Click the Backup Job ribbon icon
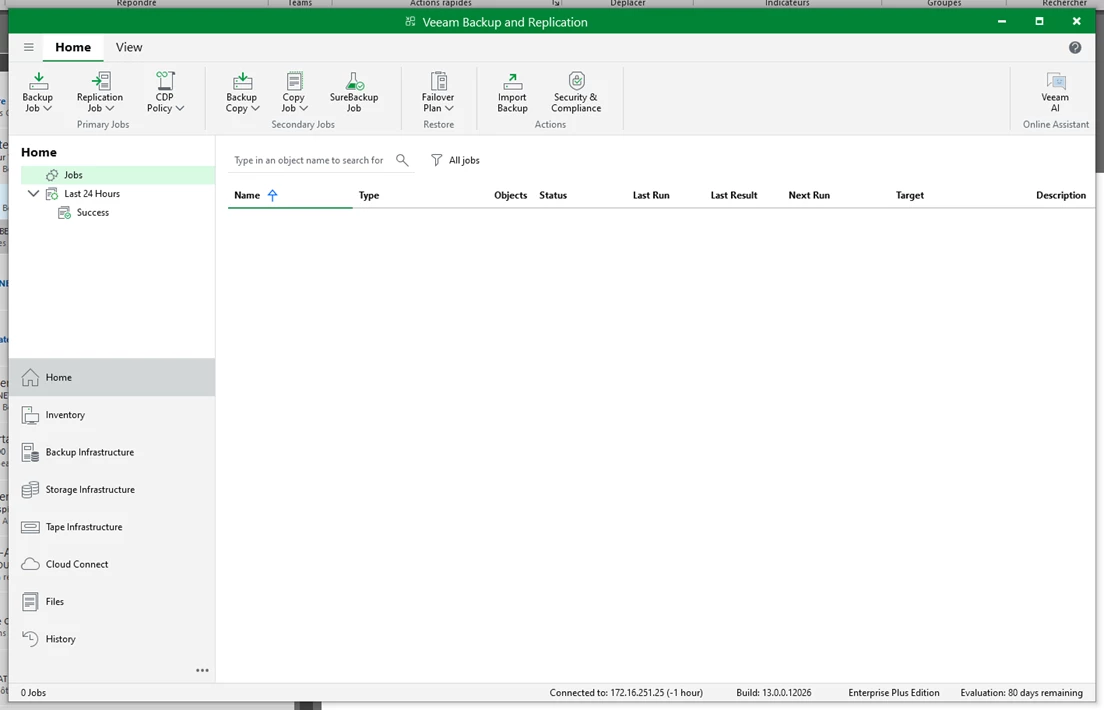Image resolution: width=1104 pixels, height=710 pixels. [x=38, y=81]
